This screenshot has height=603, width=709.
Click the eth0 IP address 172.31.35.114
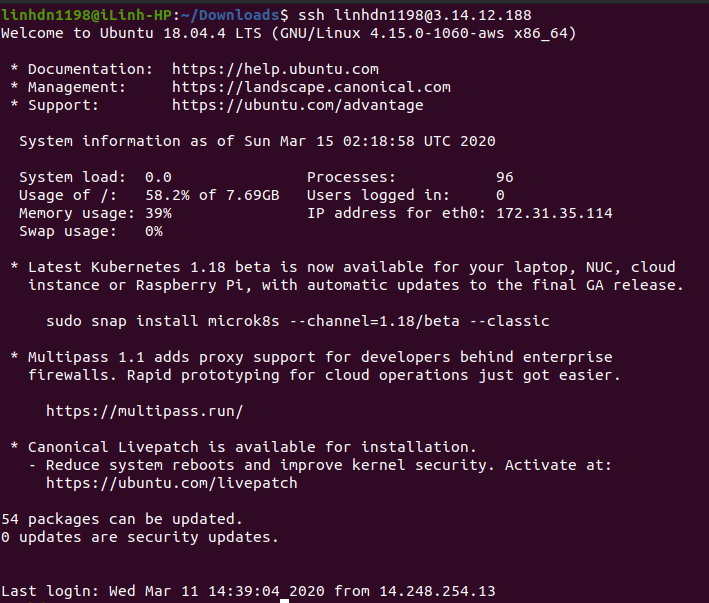554,213
